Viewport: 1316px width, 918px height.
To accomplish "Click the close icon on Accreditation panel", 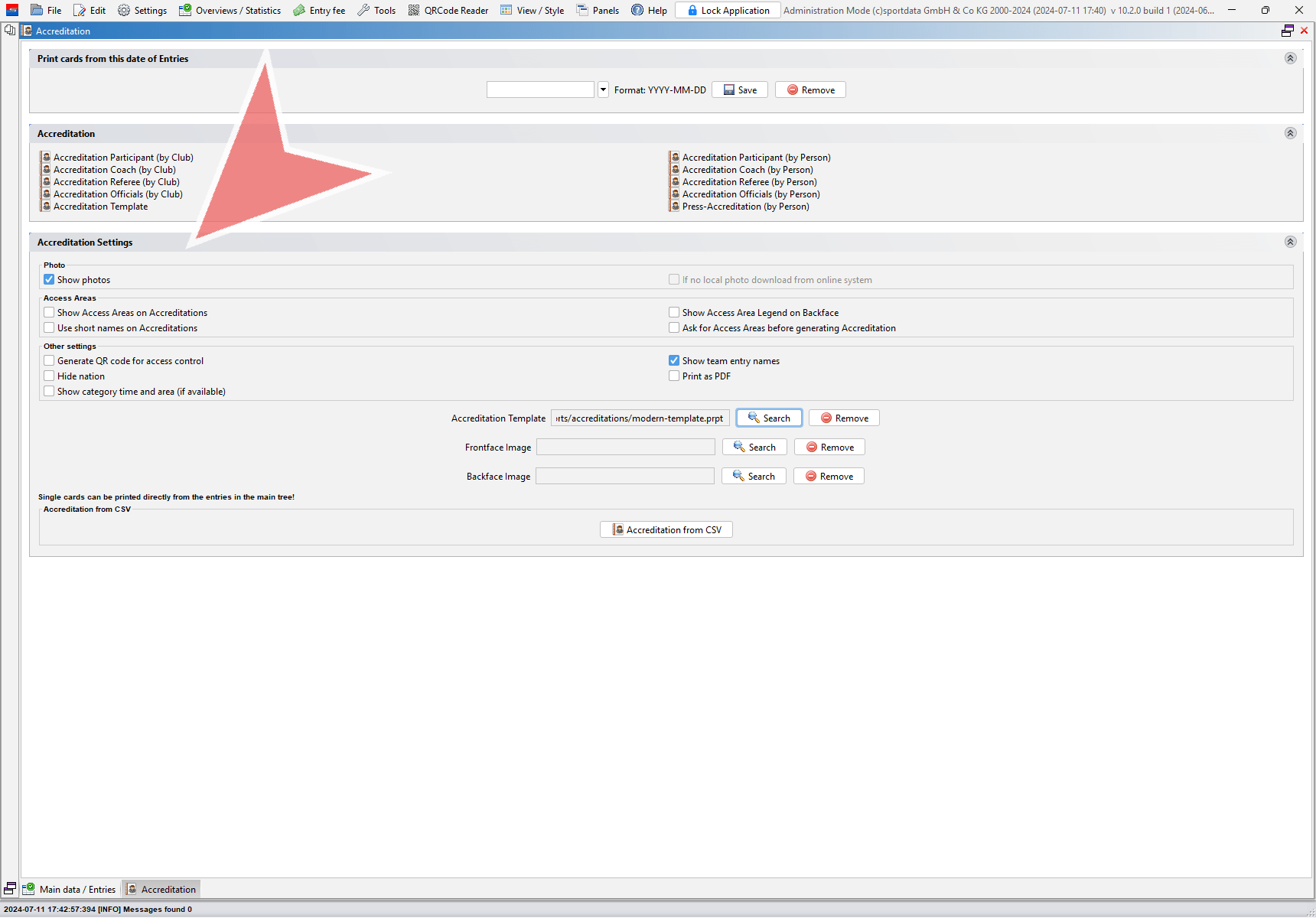I will pos(1305,31).
